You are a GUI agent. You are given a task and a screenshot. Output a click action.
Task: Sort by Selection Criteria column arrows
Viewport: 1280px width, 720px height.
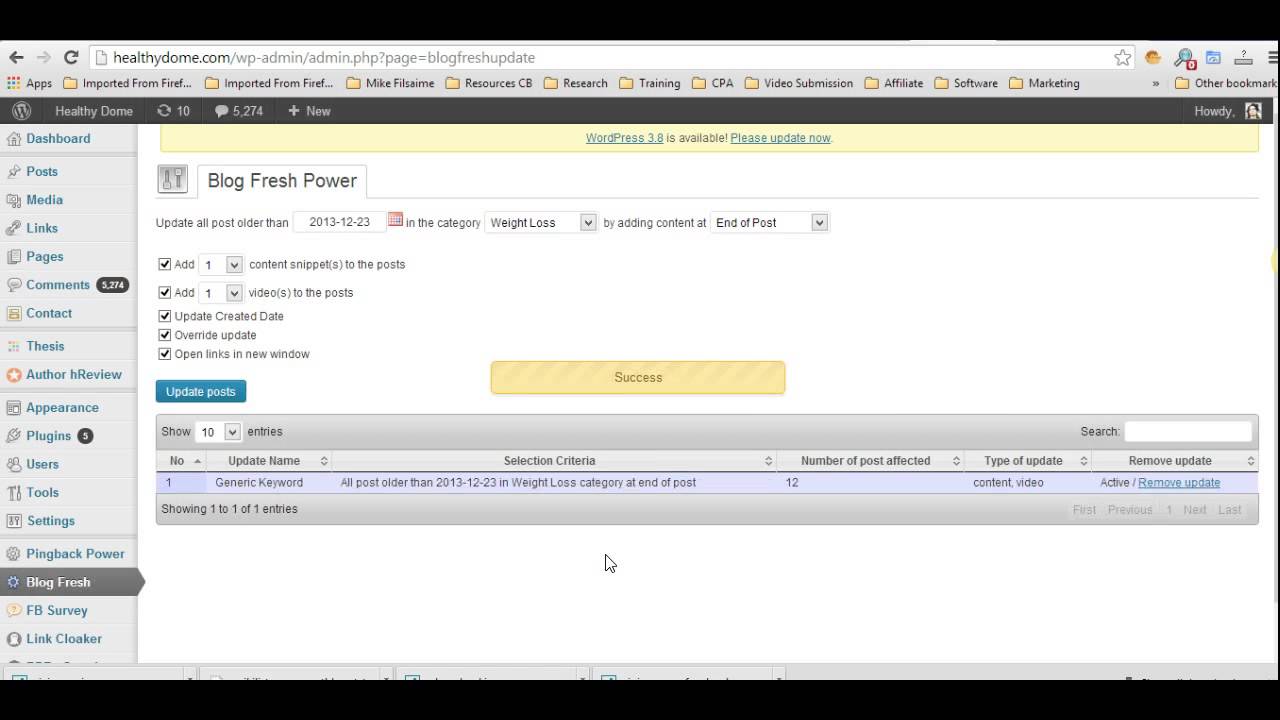click(768, 461)
